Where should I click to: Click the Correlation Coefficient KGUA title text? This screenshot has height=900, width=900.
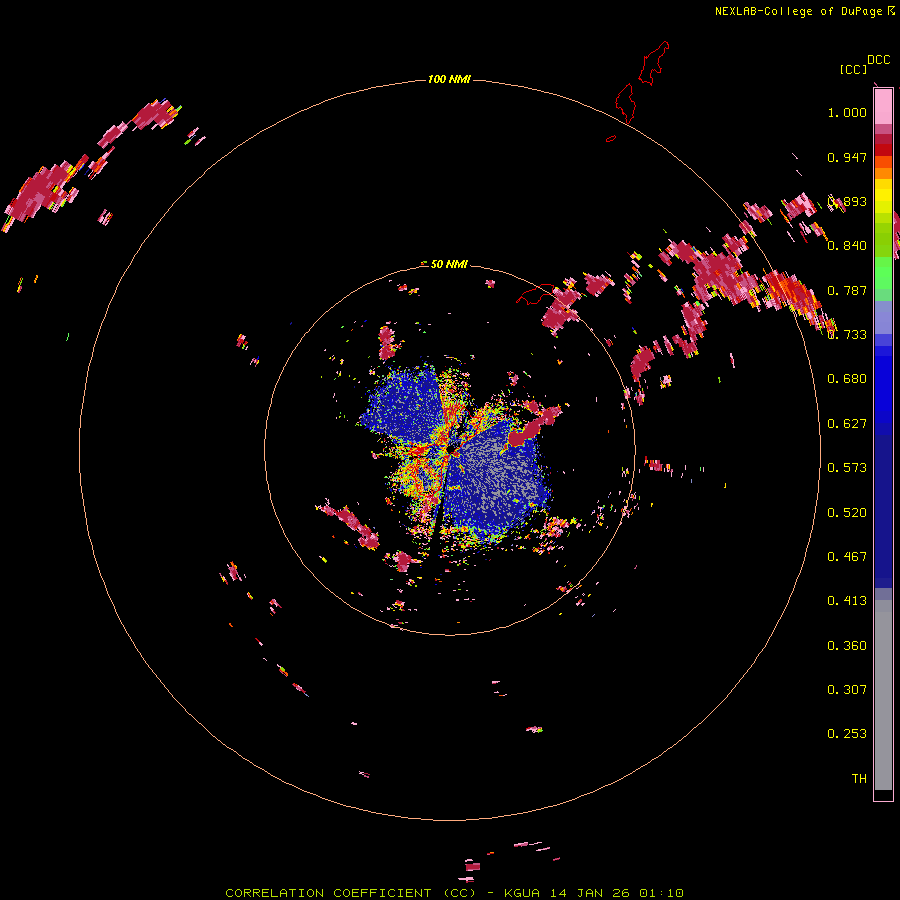pos(454,893)
